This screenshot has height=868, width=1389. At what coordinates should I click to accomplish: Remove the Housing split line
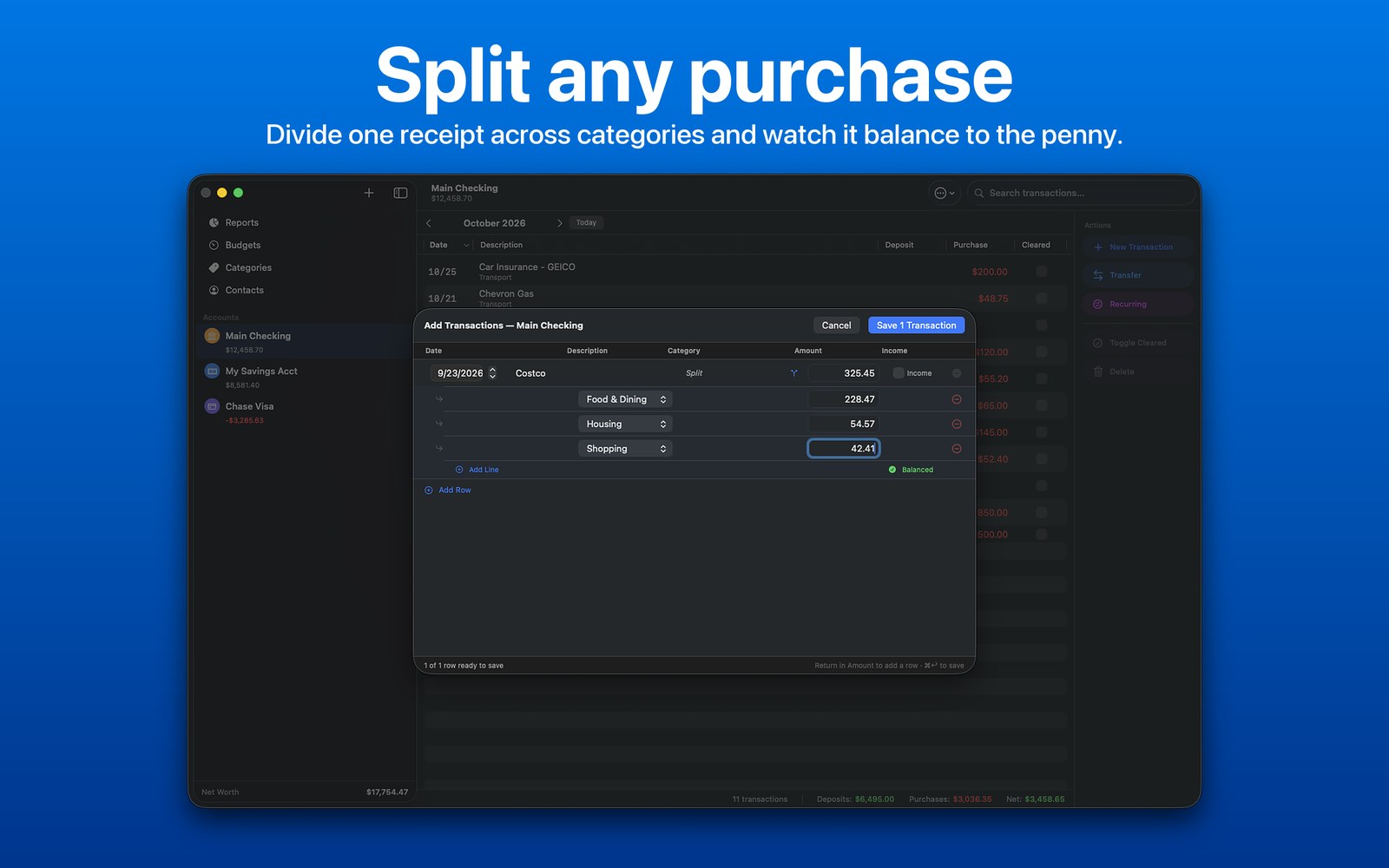(x=957, y=424)
